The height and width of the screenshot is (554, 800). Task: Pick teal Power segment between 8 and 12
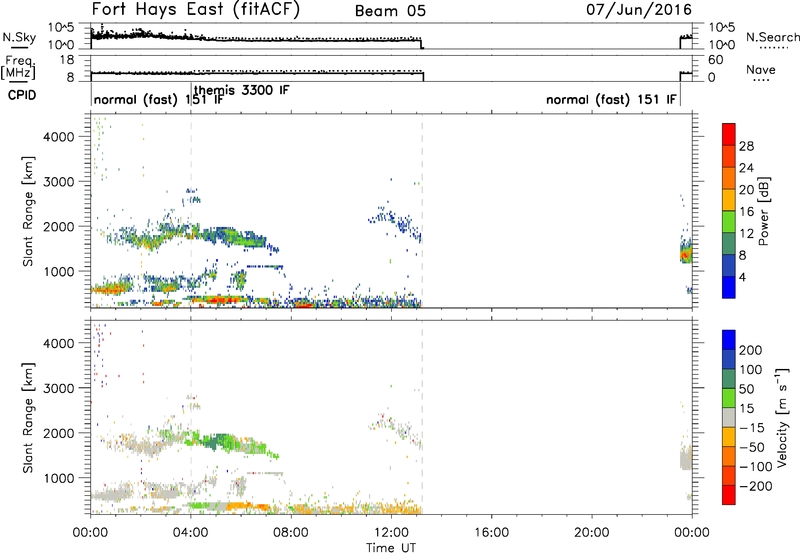(729, 244)
